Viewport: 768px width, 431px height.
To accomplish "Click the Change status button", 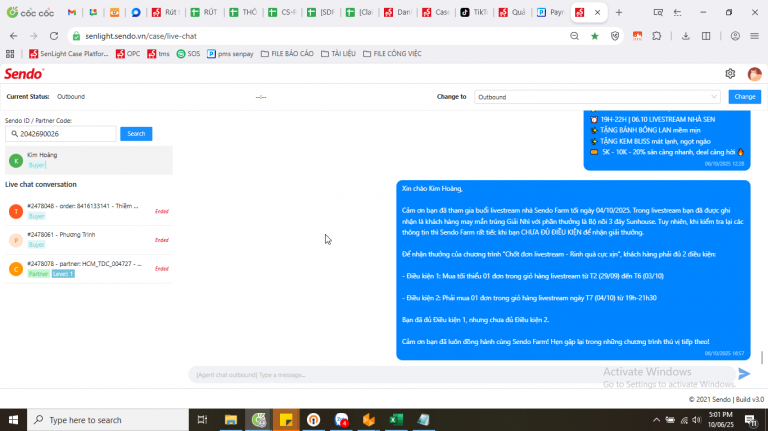I will tap(744, 96).
